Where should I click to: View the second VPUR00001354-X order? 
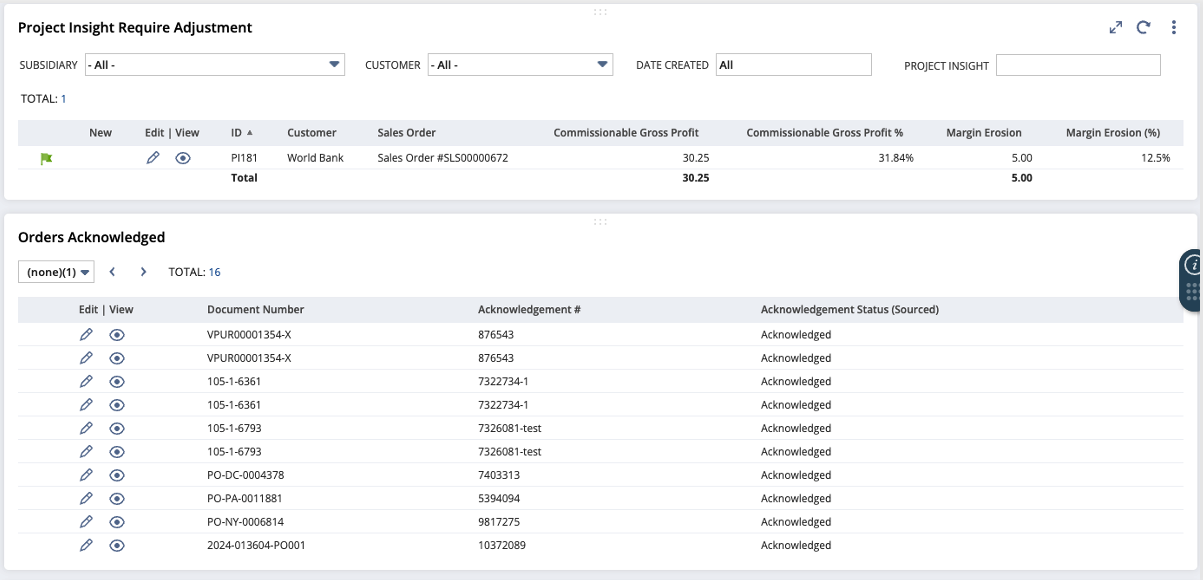117,358
